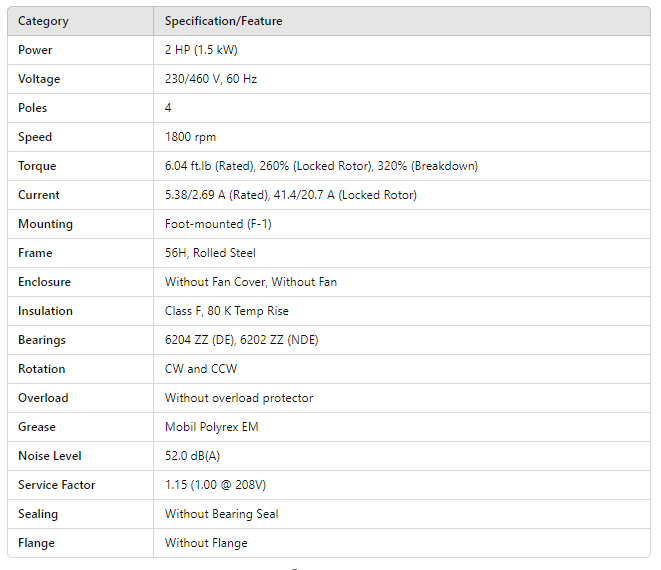
Task: Select the Class F insulation value
Action: click(x=227, y=311)
